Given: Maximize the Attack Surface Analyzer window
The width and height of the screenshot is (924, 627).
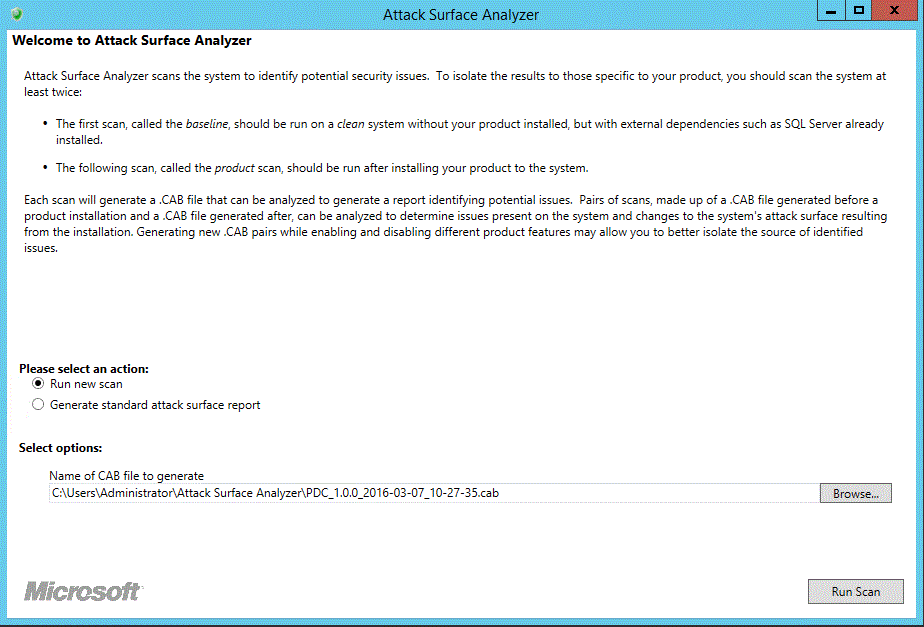Looking at the screenshot, I should coord(858,10).
